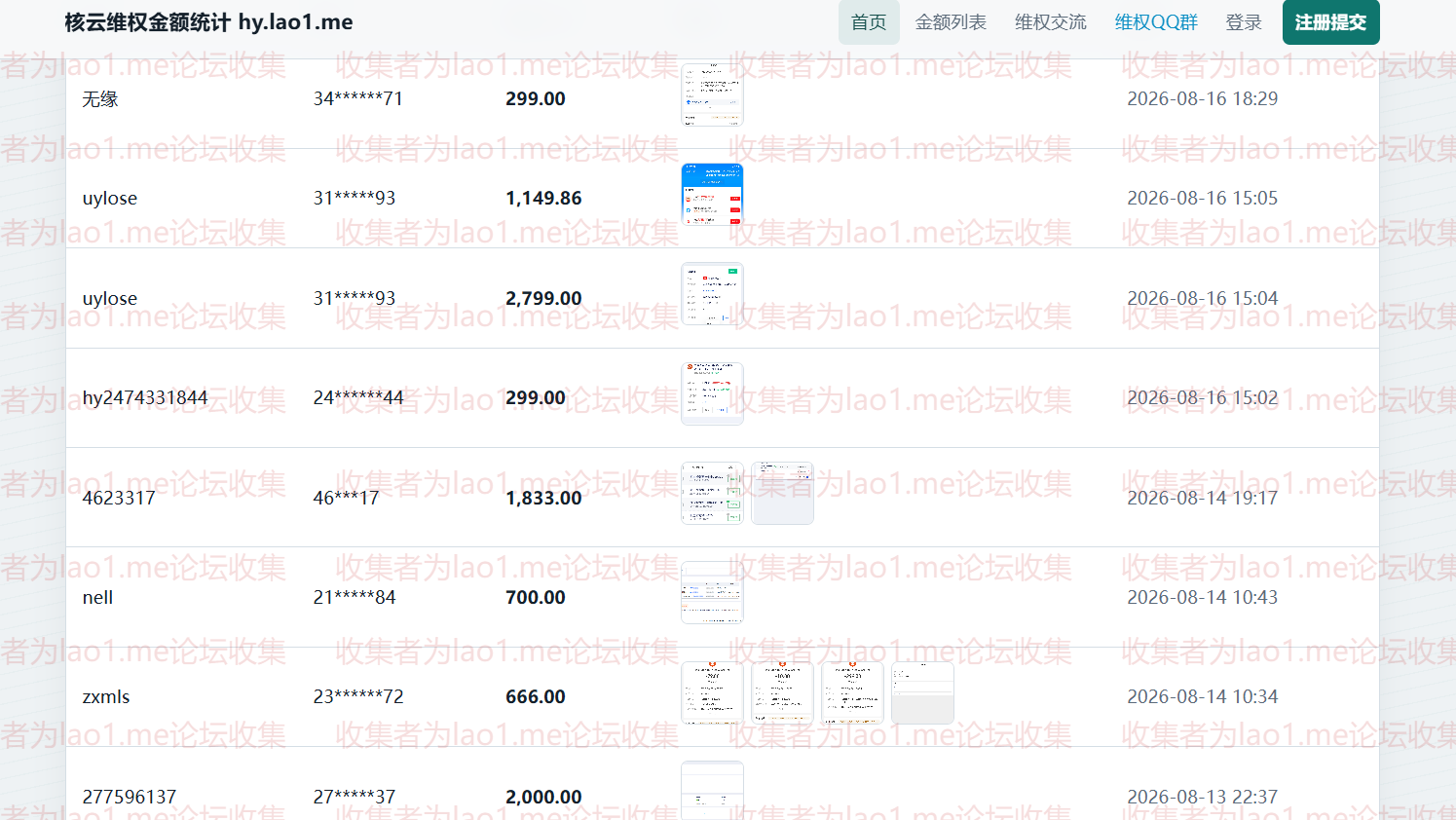View proof image for hy2474331844
This screenshot has width=1456, height=820.
coord(712,393)
